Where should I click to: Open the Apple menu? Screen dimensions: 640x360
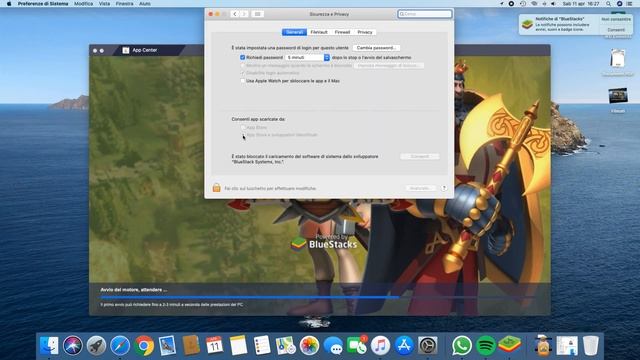pyautogui.click(x=9, y=4)
